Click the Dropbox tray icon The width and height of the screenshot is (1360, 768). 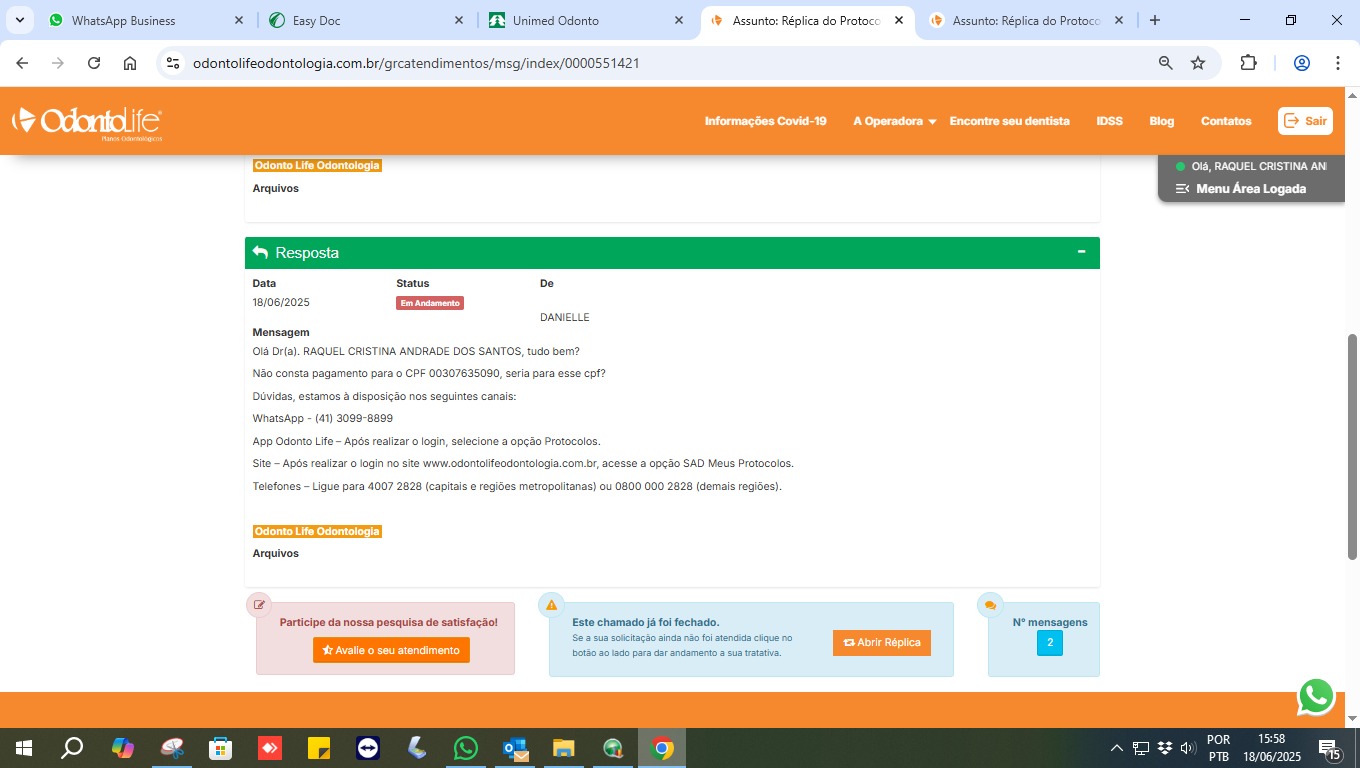[1165, 748]
